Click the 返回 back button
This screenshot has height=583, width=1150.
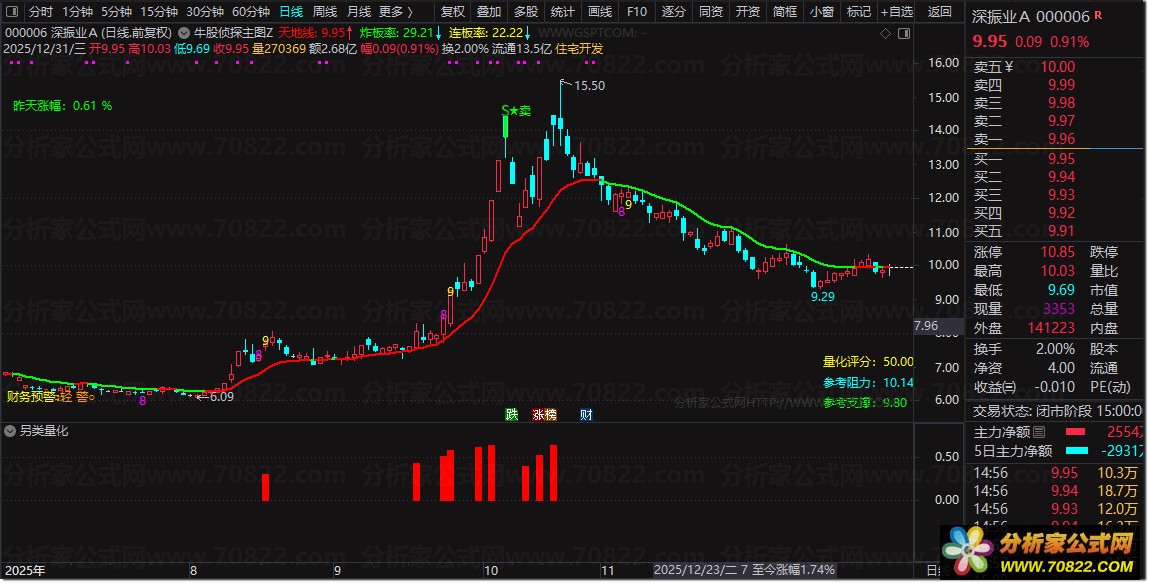point(940,12)
